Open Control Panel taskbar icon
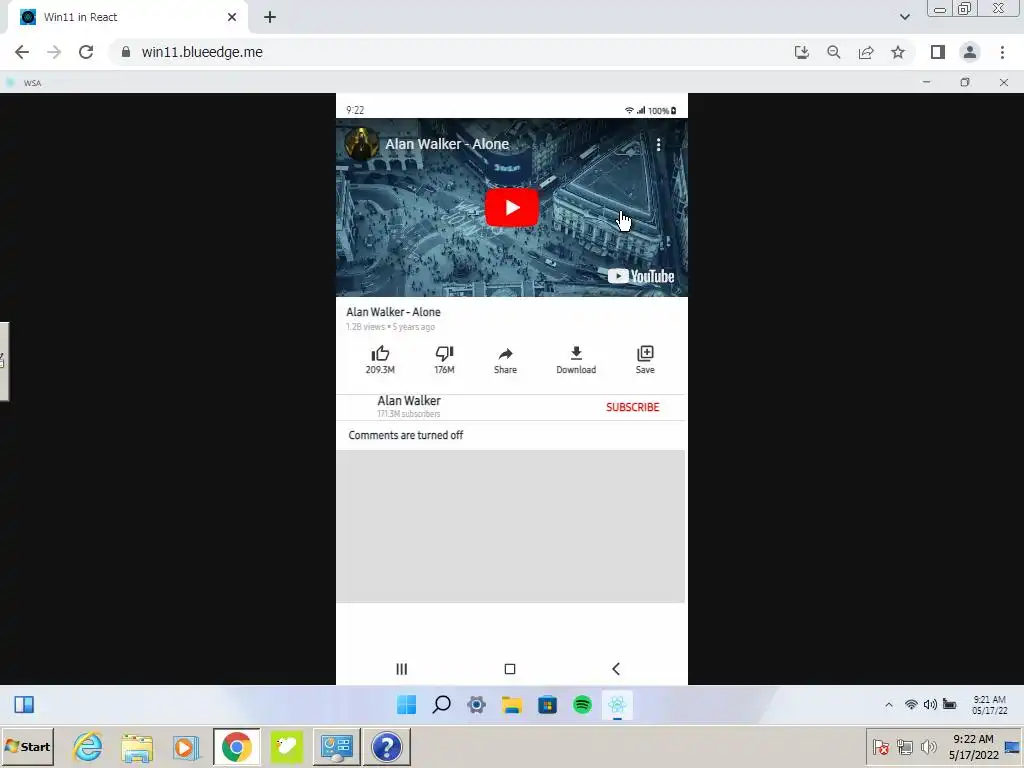Image resolution: width=1024 pixels, height=768 pixels. tap(336, 747)
